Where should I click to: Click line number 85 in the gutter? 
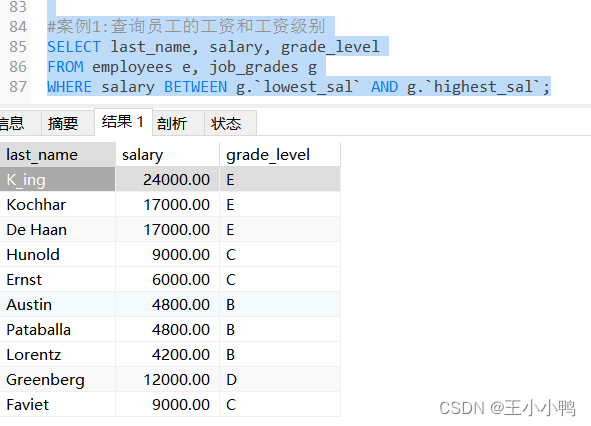[18, 47]
